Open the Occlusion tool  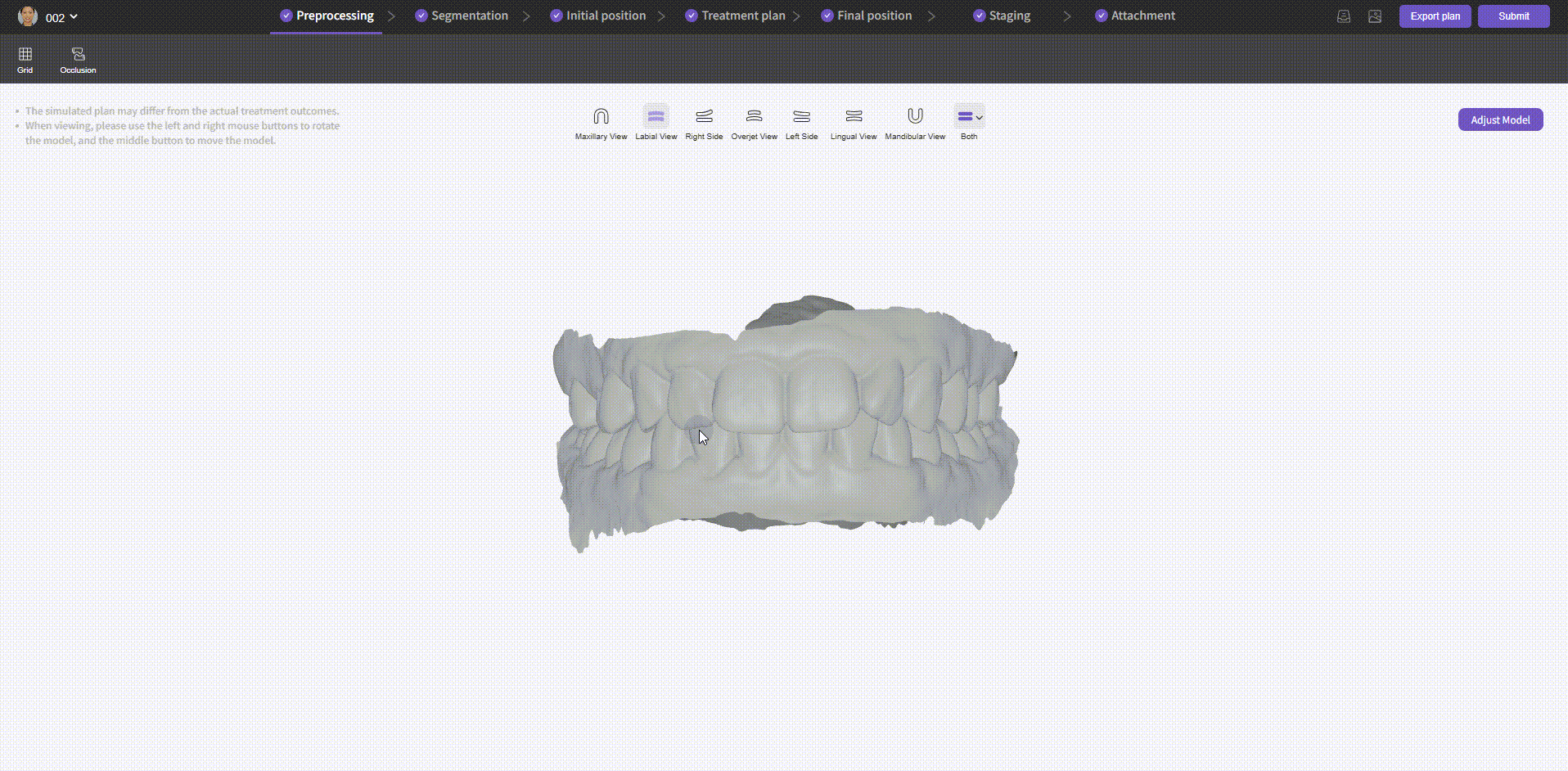tap(78, 60)
